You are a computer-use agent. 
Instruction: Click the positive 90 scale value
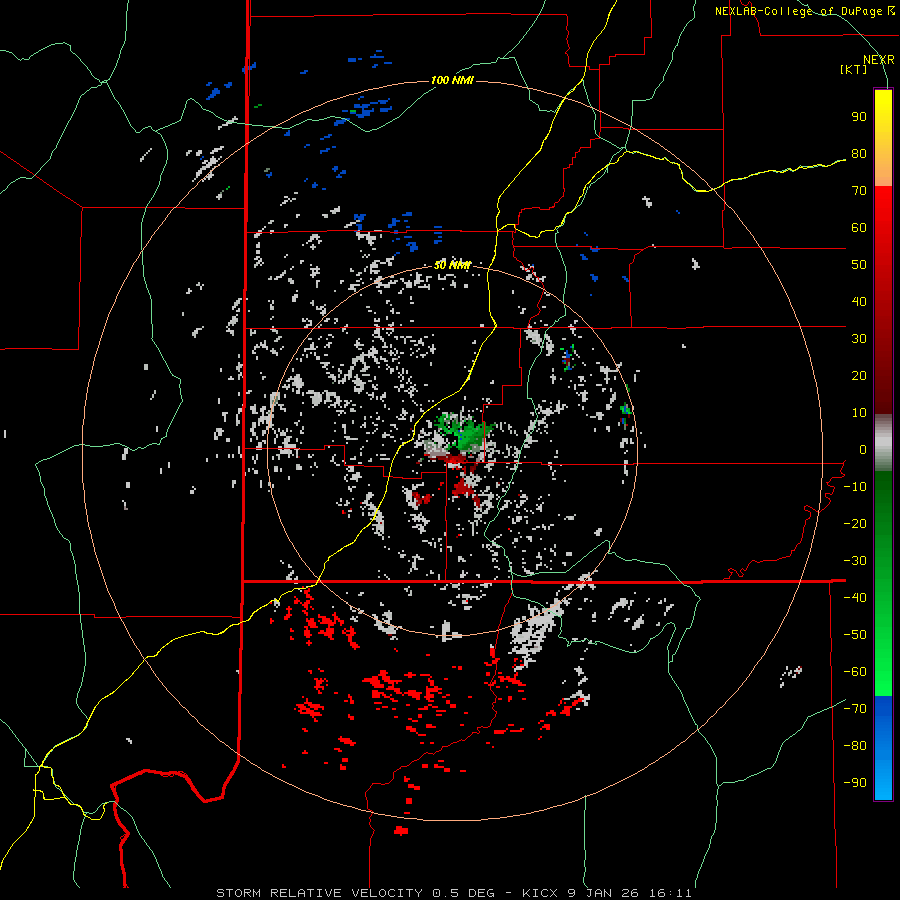859,117
